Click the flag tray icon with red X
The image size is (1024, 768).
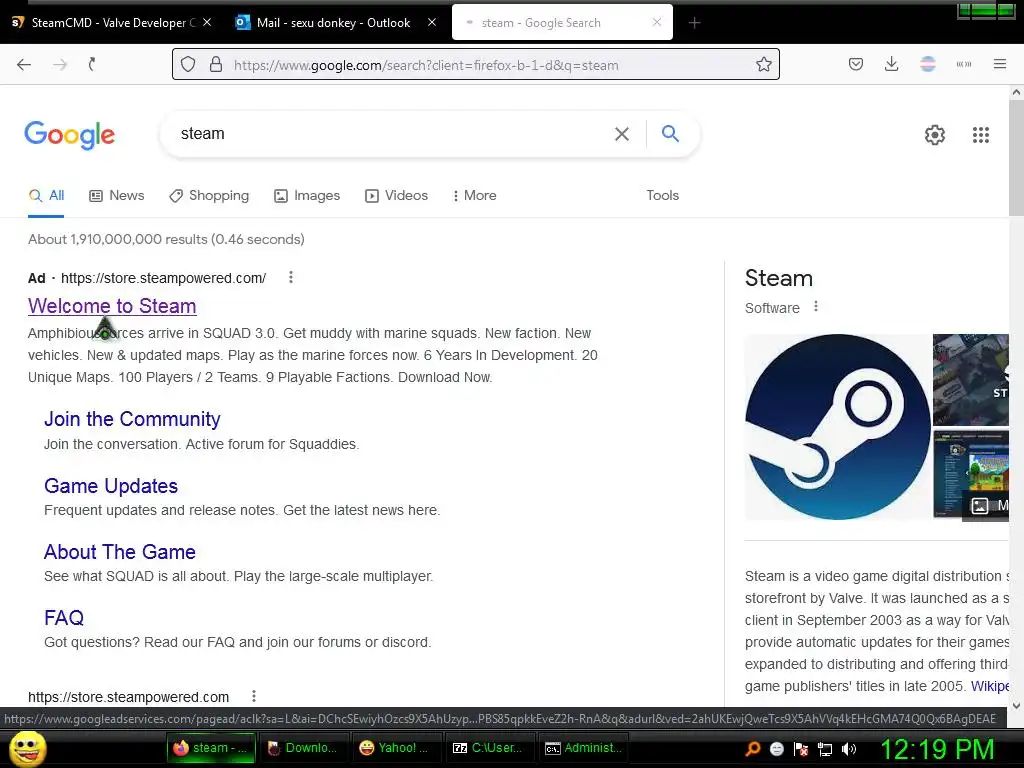coord(801,749)
